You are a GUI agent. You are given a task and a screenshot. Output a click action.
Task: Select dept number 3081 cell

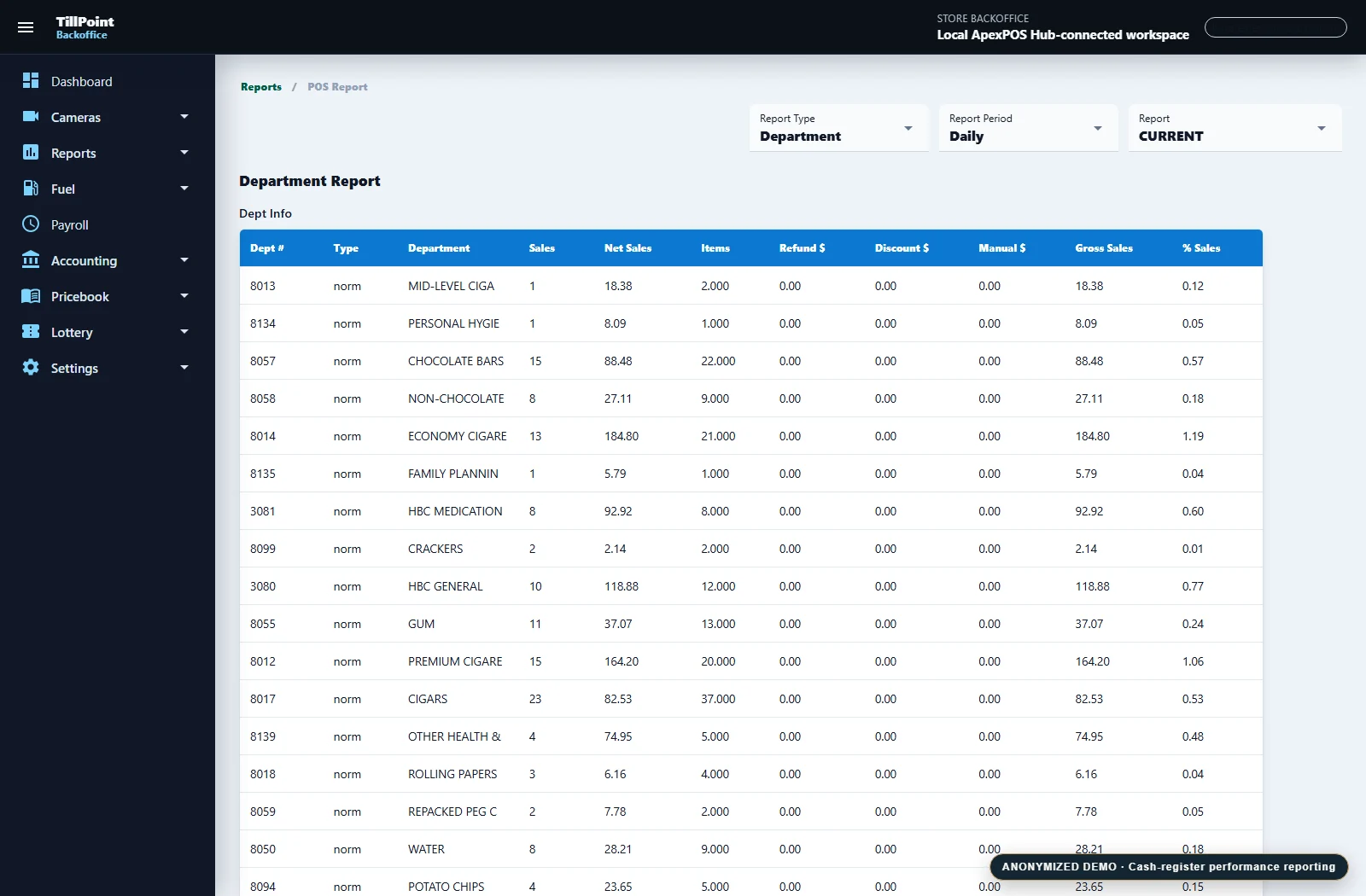click(263, 511)
